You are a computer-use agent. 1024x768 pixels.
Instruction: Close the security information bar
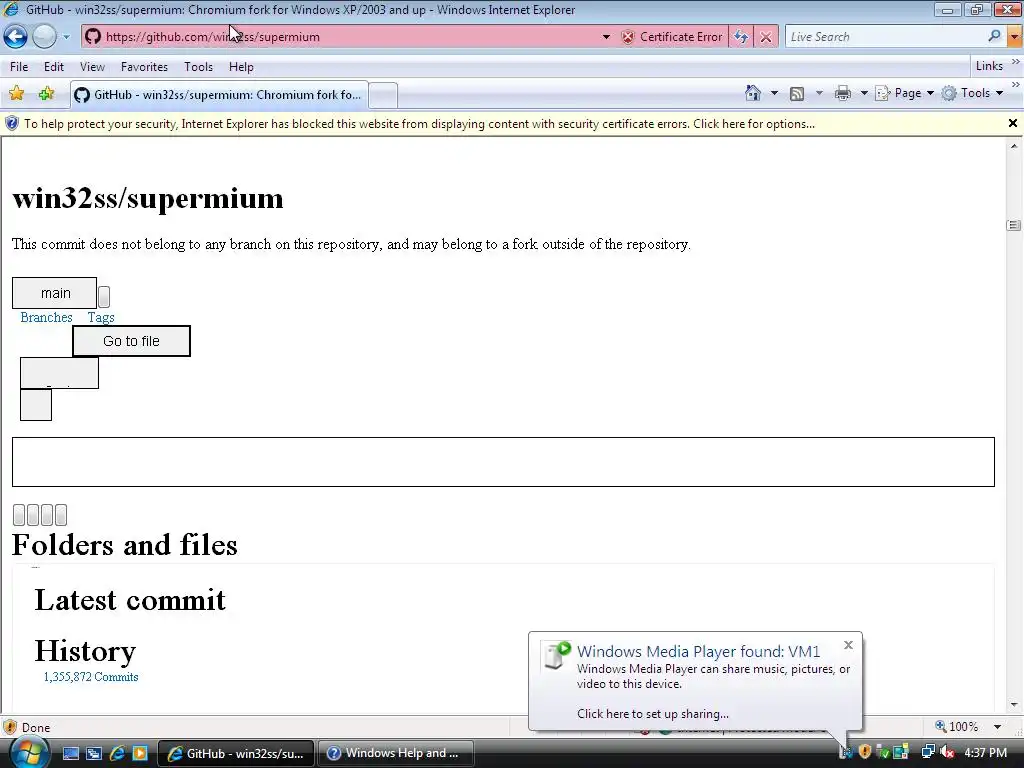tap(1013, 123)
